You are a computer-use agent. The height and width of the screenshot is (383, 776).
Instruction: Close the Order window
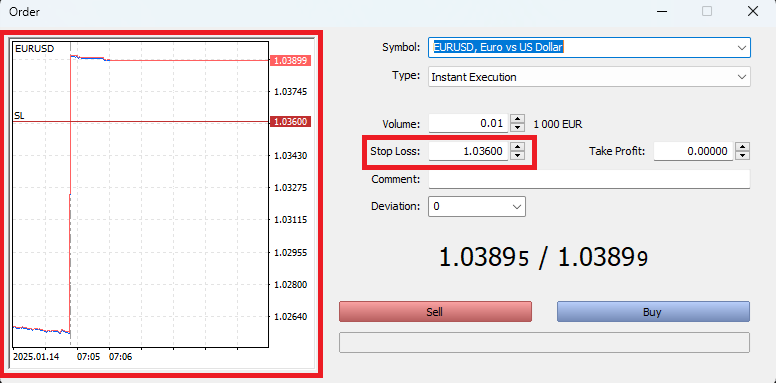pyautogui.click(x=753, y=11)
